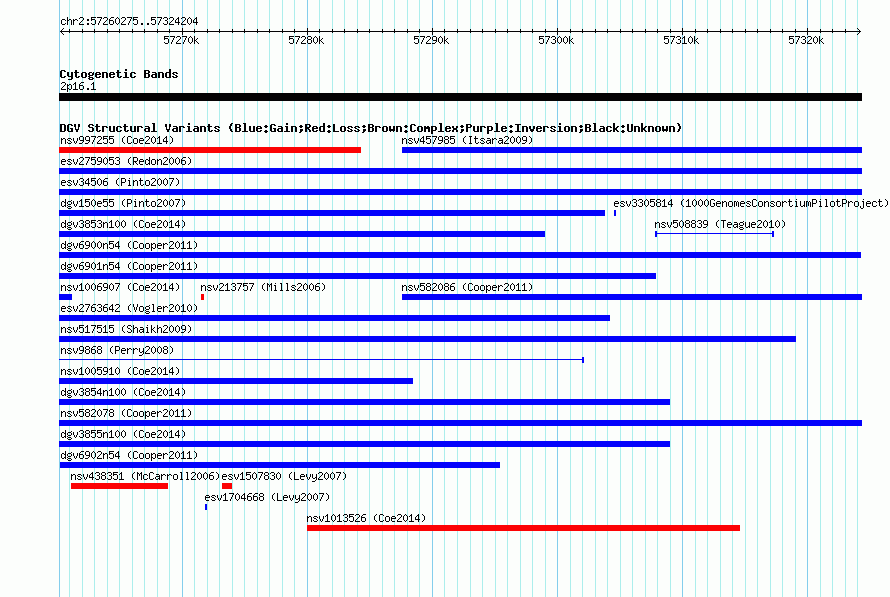890x597 pixels.
Task: Click the esv34506 (Pinto2007) label
Action: point(120,182)
